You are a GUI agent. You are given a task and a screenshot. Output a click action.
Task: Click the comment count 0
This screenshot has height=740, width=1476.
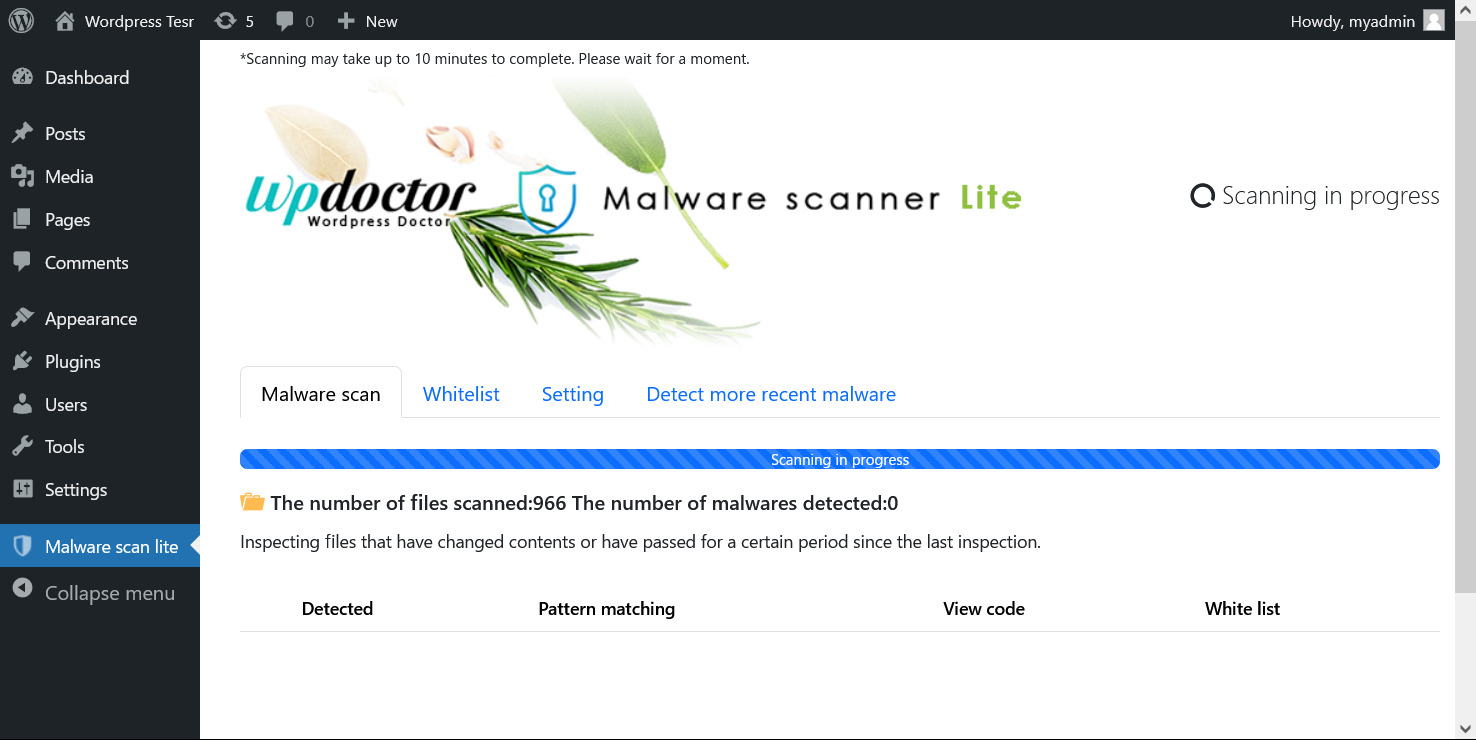point(309,21)
